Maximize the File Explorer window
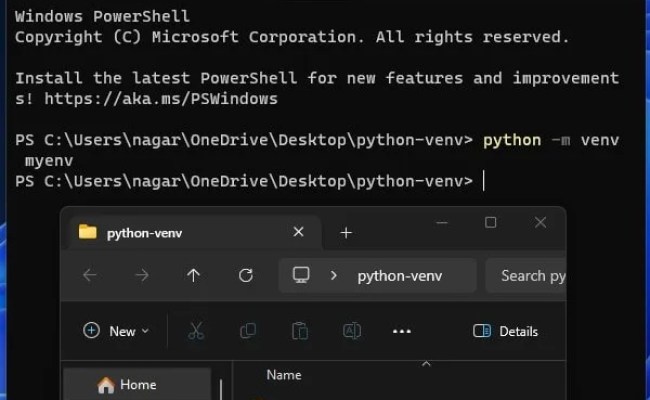The height and width of the screenshot is (400, 650). (490, 223)
